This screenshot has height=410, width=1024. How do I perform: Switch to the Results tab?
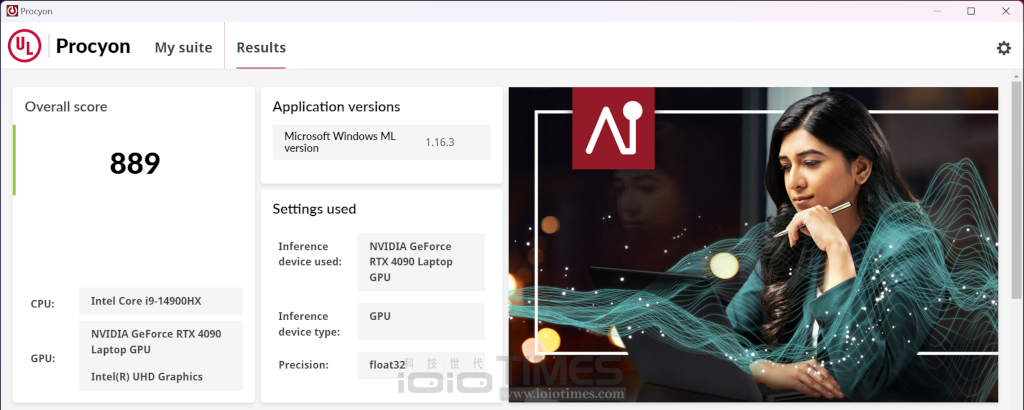[261, 48]
